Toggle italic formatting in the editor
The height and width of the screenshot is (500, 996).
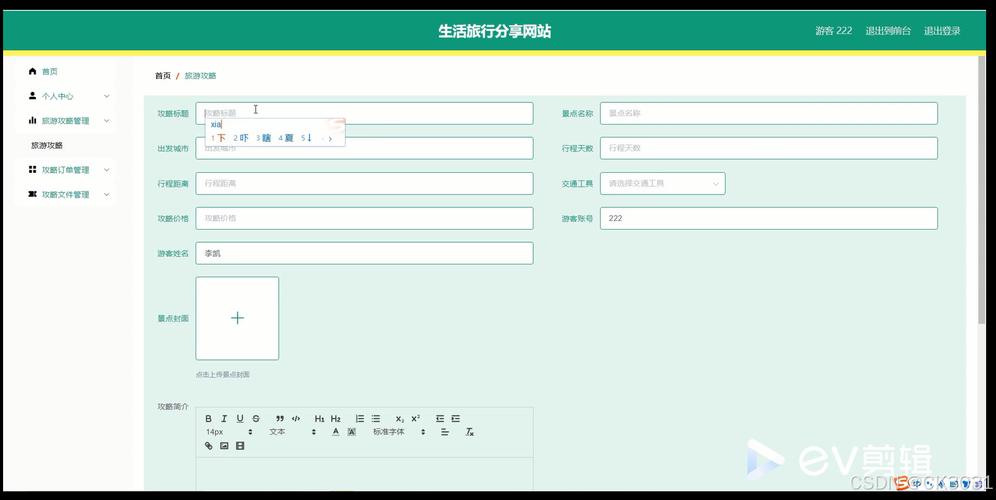224,419
